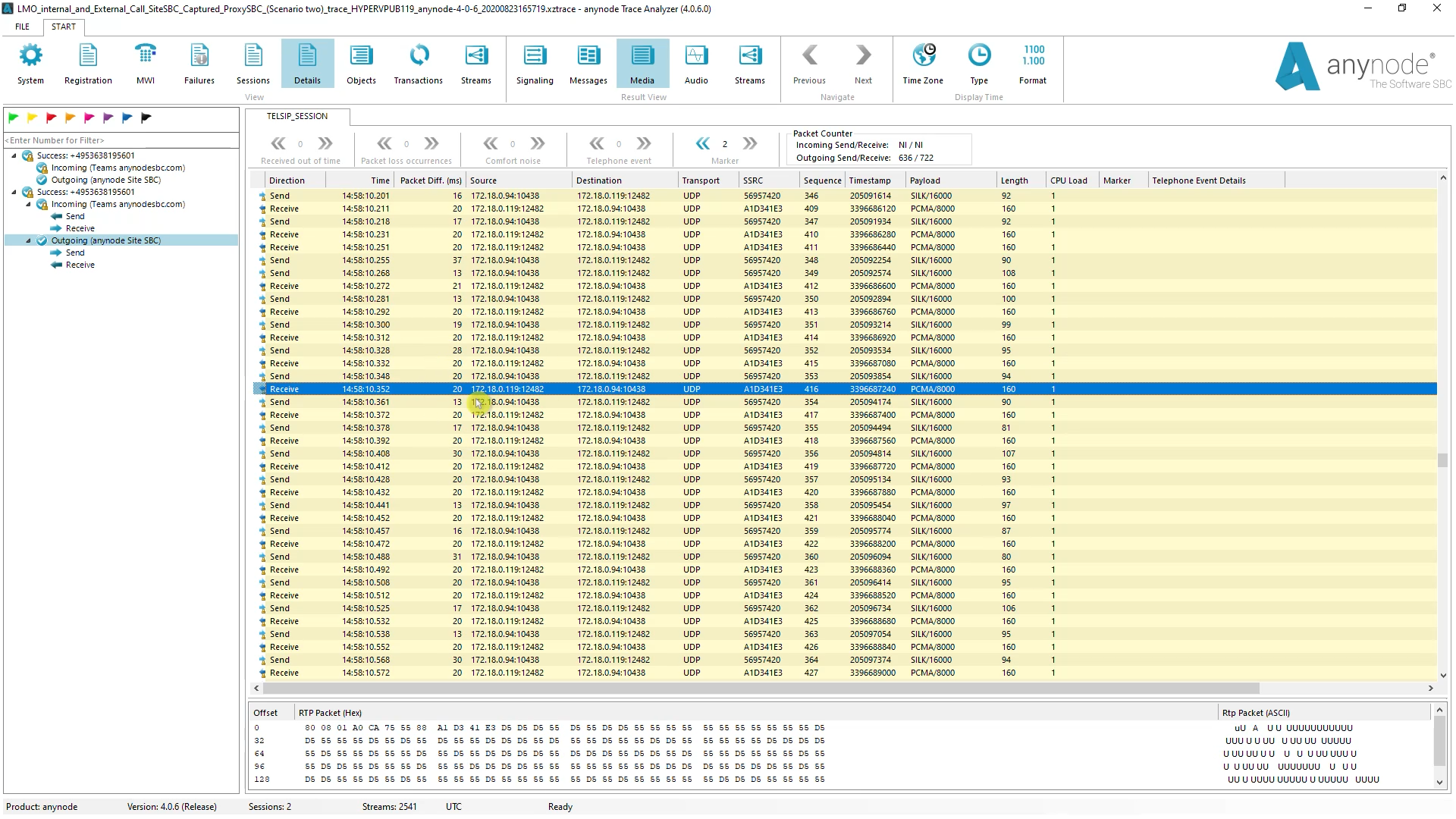Show Messages result view
This screenshot has height=819, width=1456.
588,64
